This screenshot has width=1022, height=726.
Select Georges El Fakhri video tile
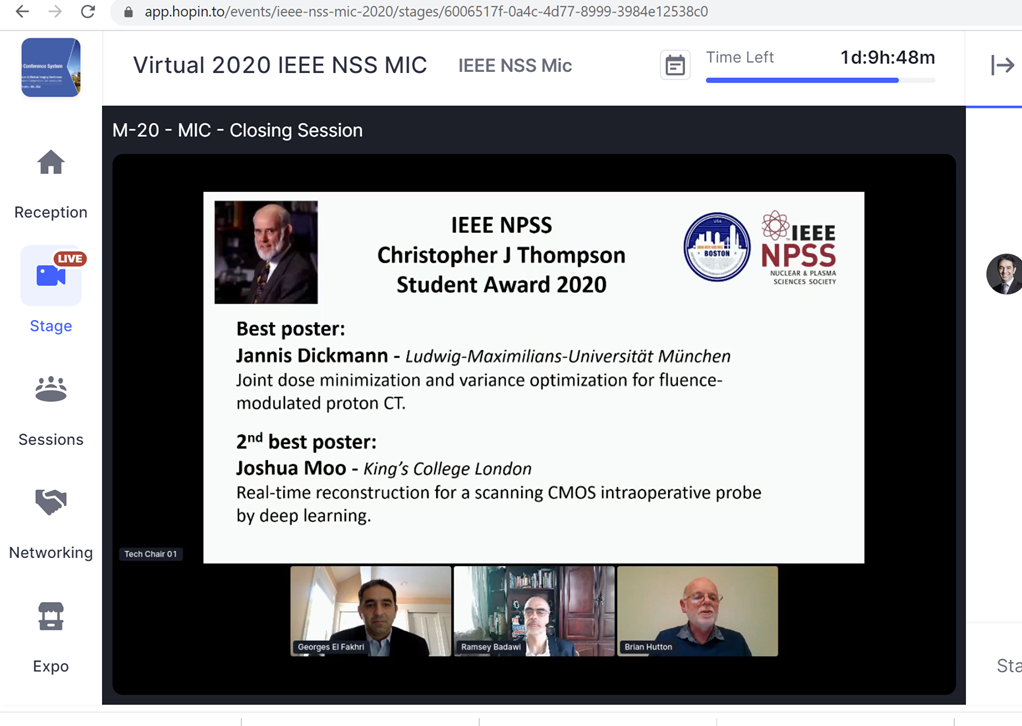point(371,611)
